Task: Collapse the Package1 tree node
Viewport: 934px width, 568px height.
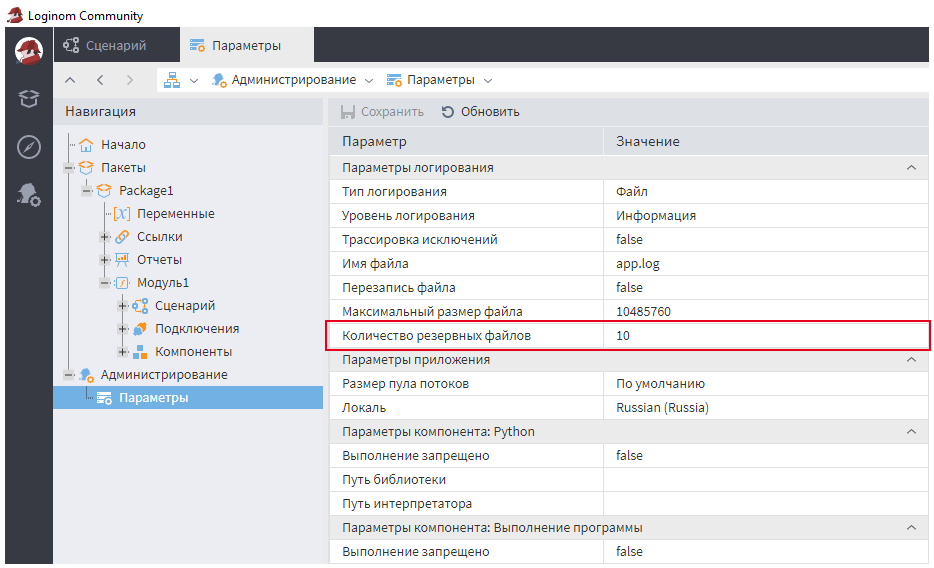Action: (x=87, y=191)
